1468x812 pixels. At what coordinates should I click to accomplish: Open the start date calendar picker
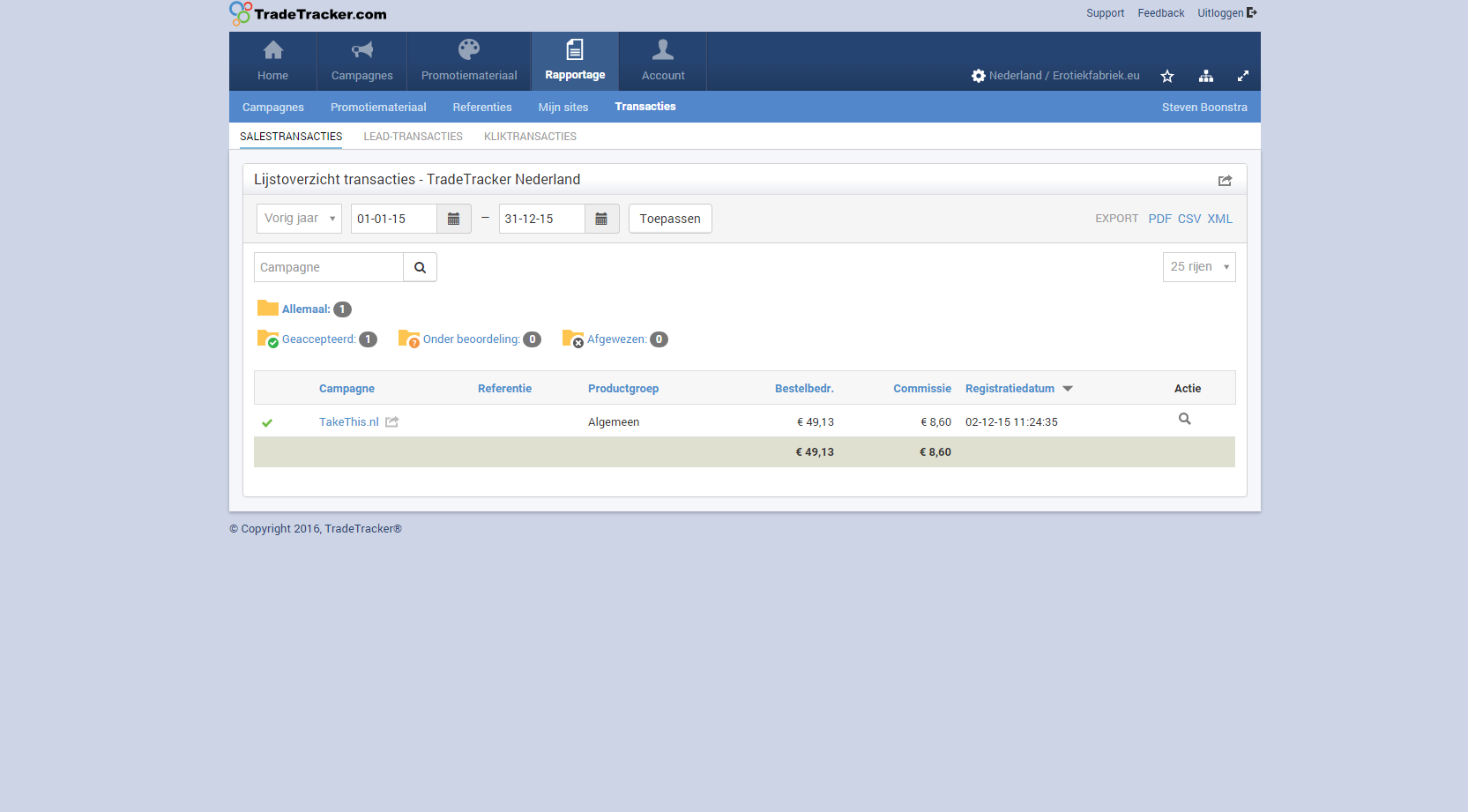point(454,219)
